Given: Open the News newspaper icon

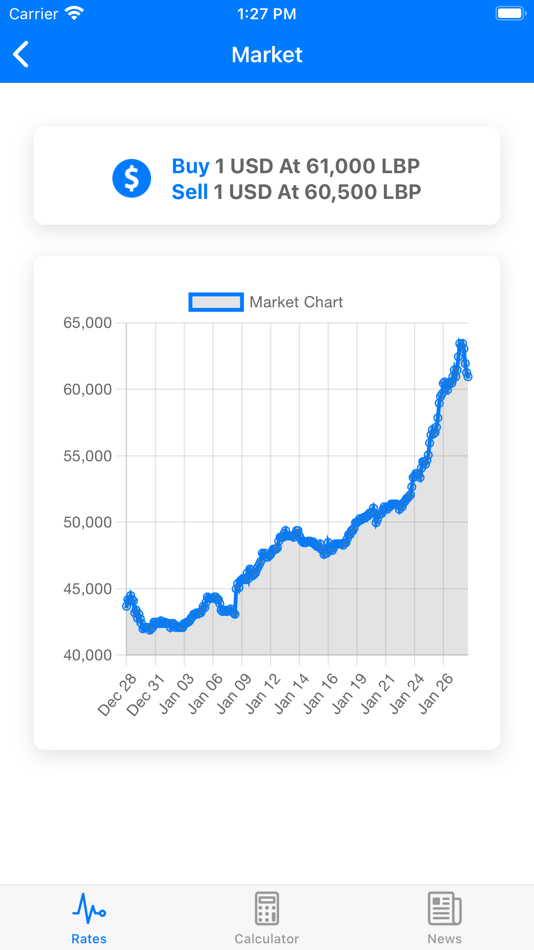Looking at the screenshot, I should coord(444,908).
